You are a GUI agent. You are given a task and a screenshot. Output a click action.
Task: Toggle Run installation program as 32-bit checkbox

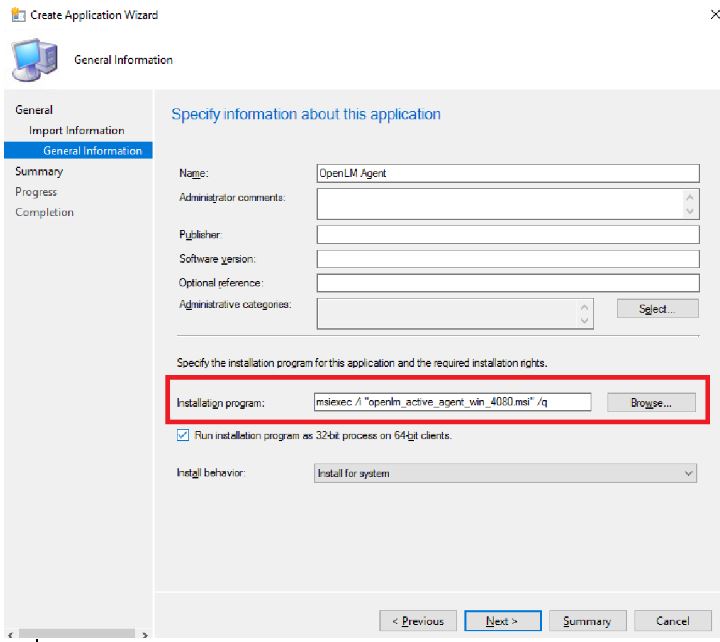(x=181, y=435)
